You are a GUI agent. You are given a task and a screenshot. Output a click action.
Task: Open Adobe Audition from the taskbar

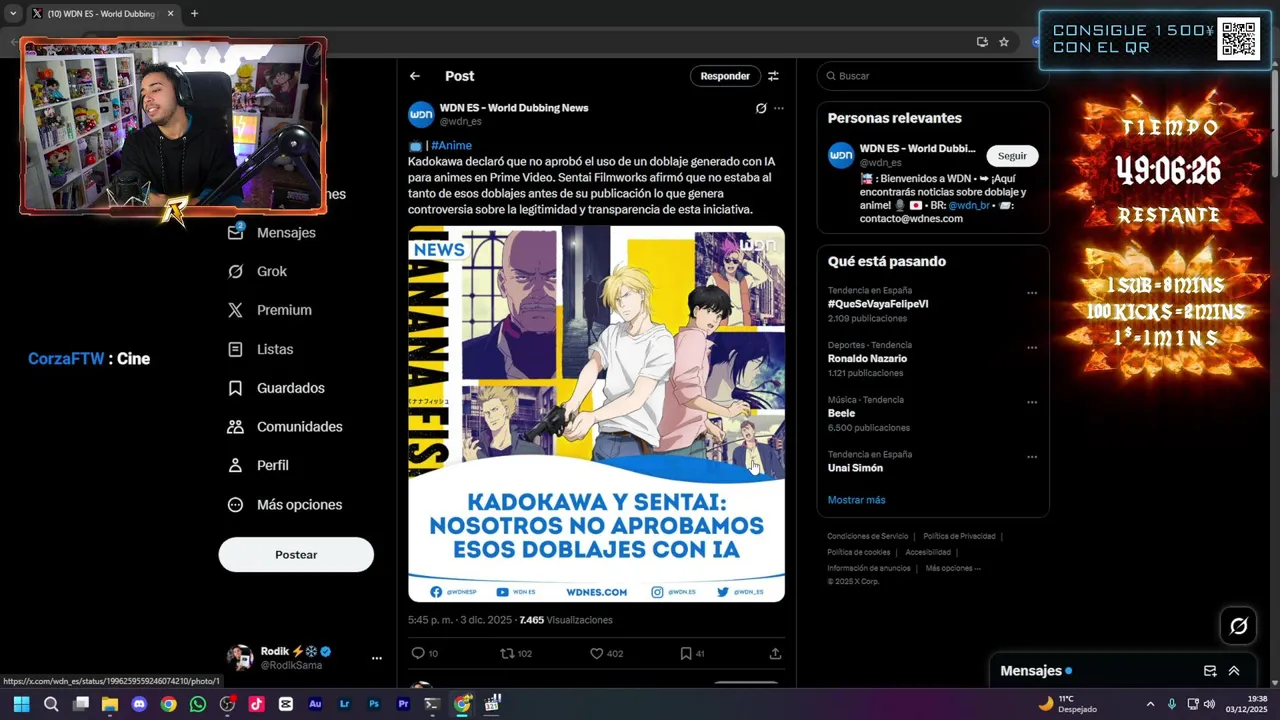click(315, 704)
